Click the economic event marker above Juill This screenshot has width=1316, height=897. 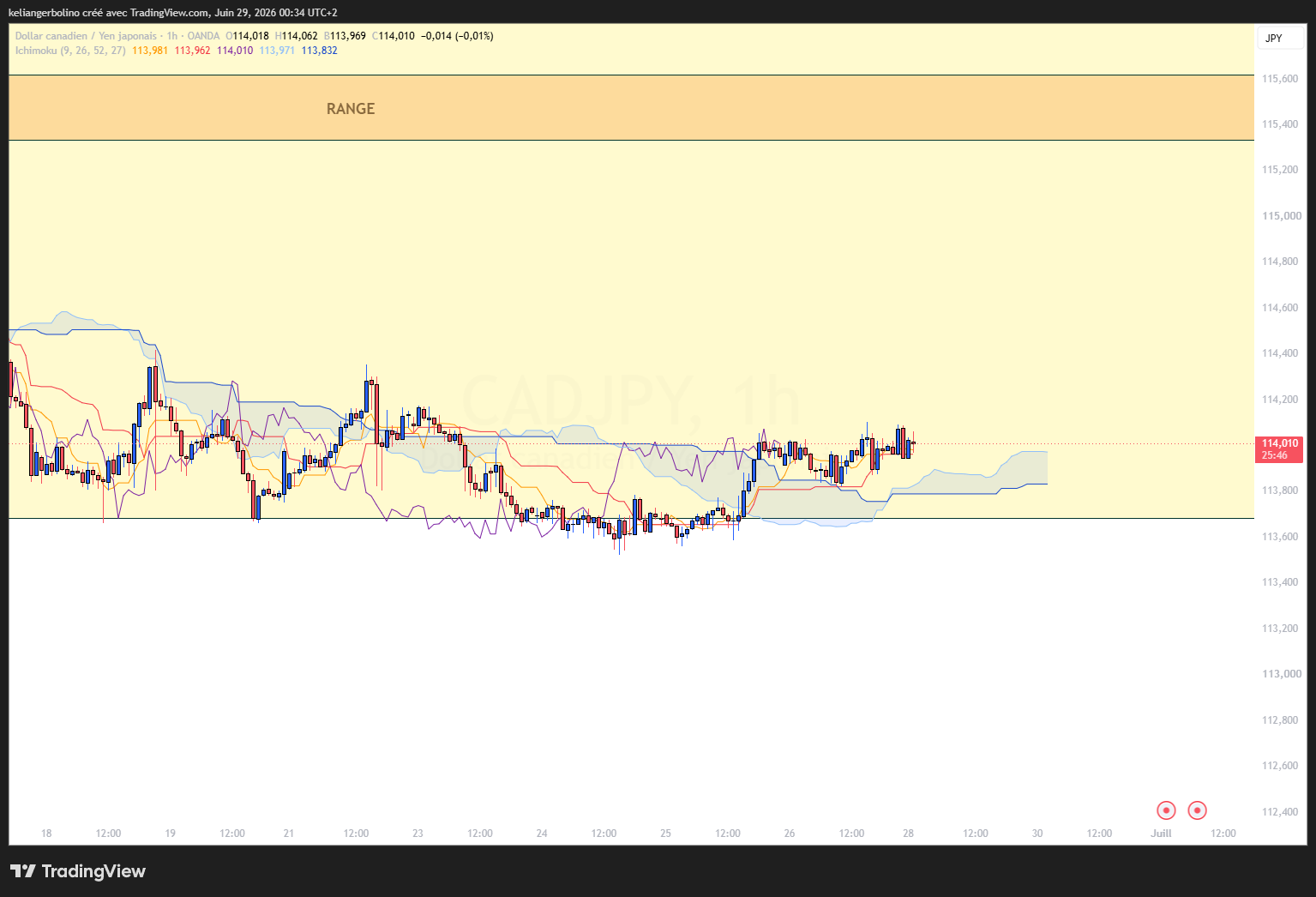pyautogui.click(x=1165, y=810)
